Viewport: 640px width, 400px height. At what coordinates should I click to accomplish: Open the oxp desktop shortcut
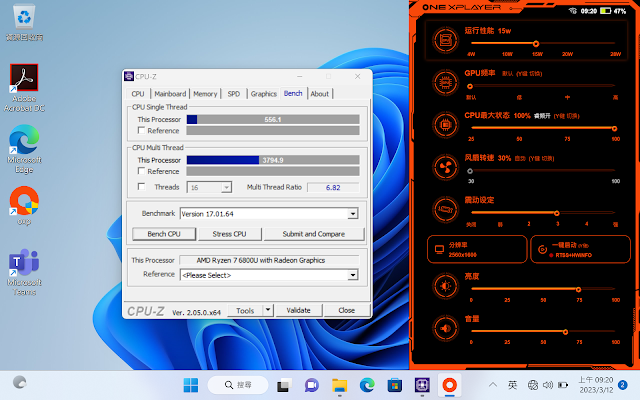point(24,206)
